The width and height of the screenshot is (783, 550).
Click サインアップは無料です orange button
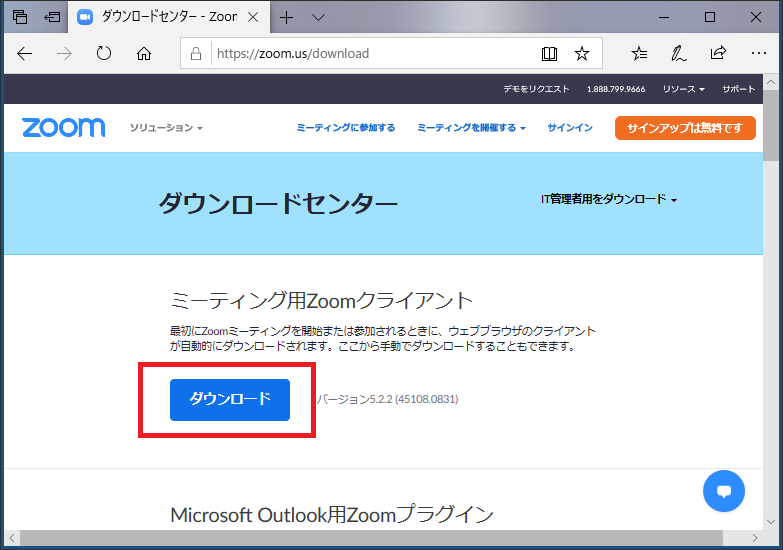[685, 128]
